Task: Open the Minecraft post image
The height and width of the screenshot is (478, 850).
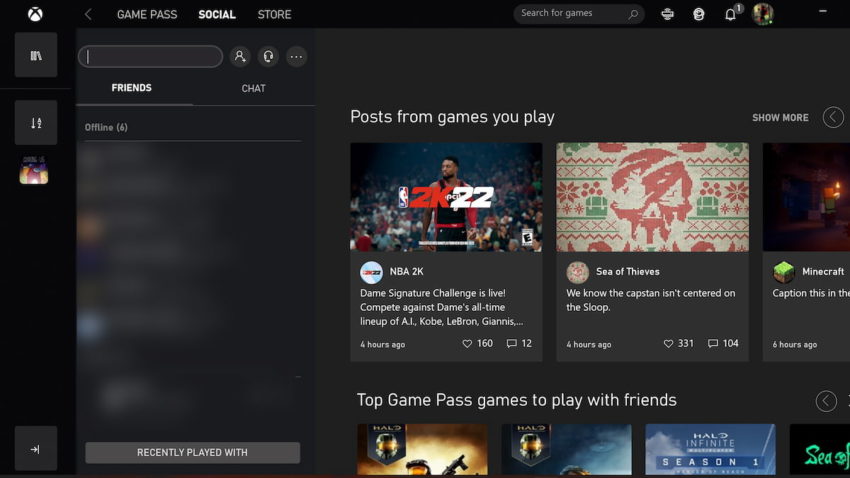Action: coord(806,197)
